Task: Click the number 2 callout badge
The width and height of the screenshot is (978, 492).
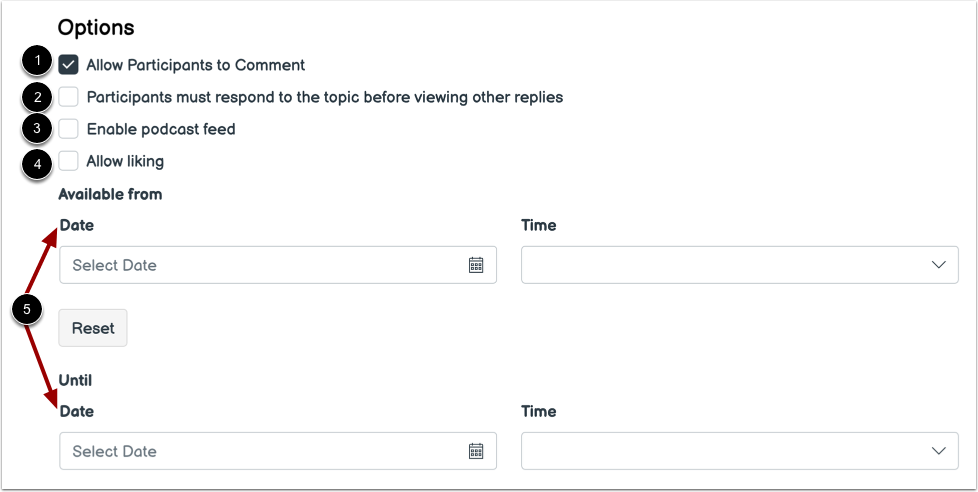Action: (x=38, y=97)
